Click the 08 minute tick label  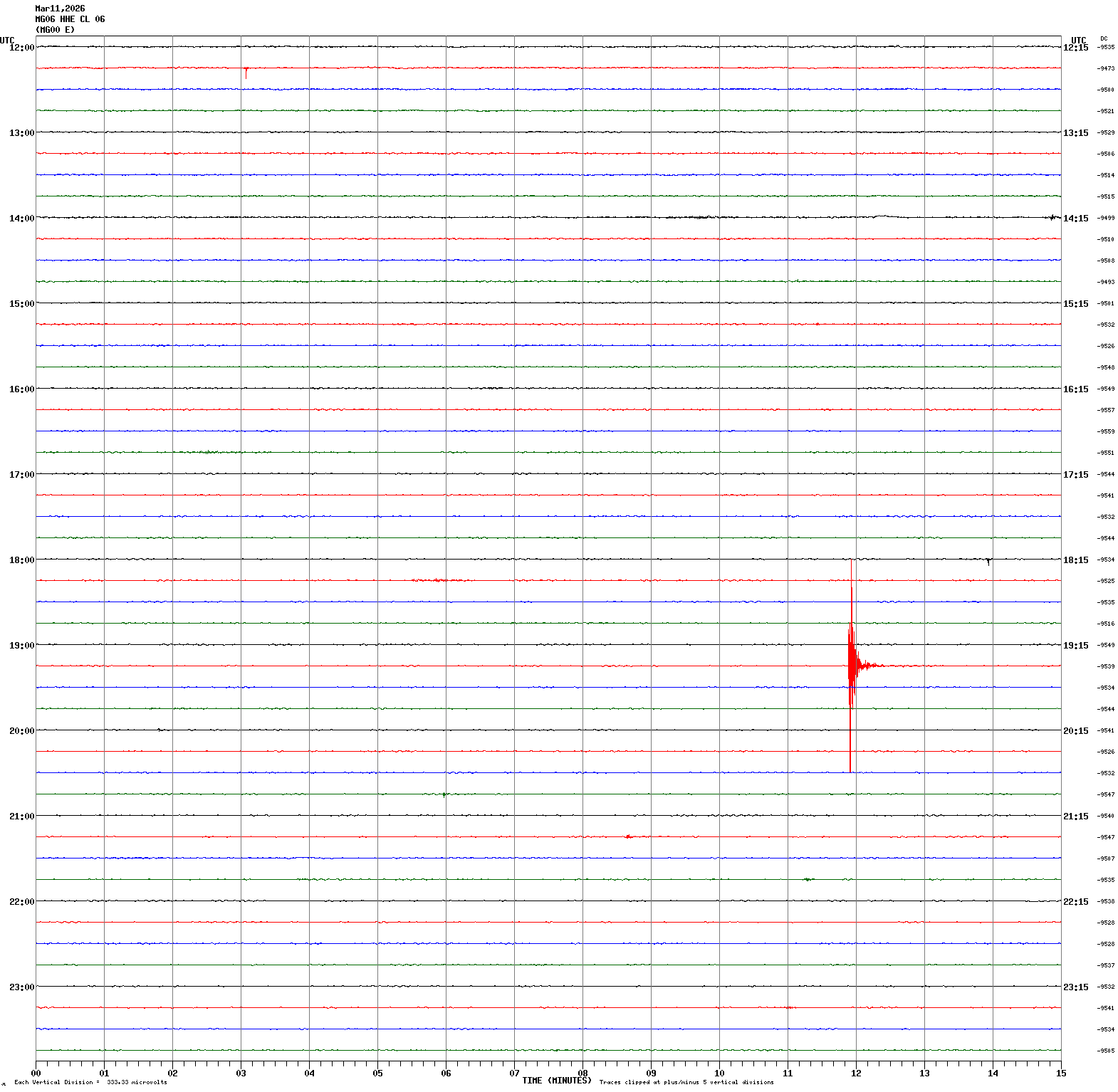(x=582, y=1073)
